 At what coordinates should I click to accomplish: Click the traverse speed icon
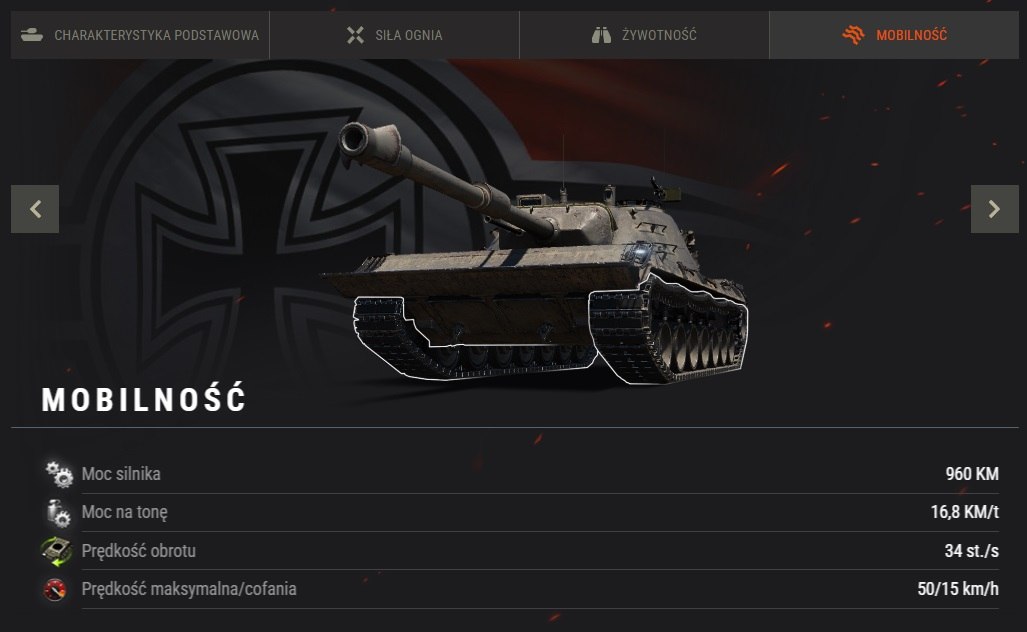pyautogui.click(x=56, y=551)
